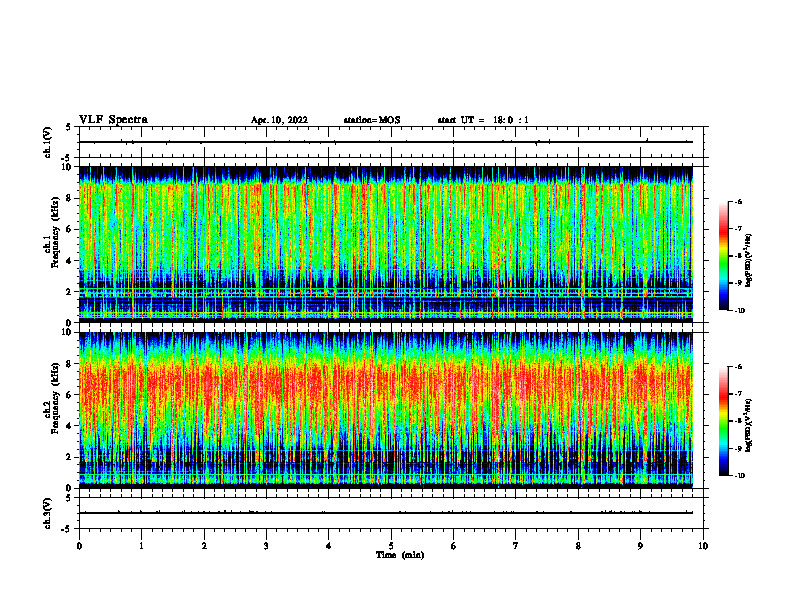Click time axis tick label "1"
The width and height of the screenshot is (792, 612).
pos(142,546)
